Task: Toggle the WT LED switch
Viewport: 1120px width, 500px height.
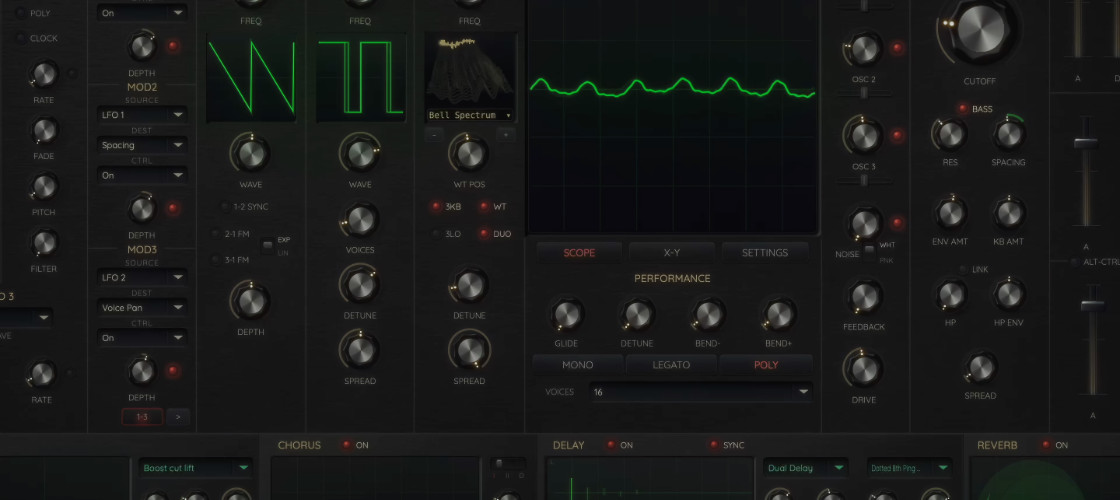Action: click(484, 207)
